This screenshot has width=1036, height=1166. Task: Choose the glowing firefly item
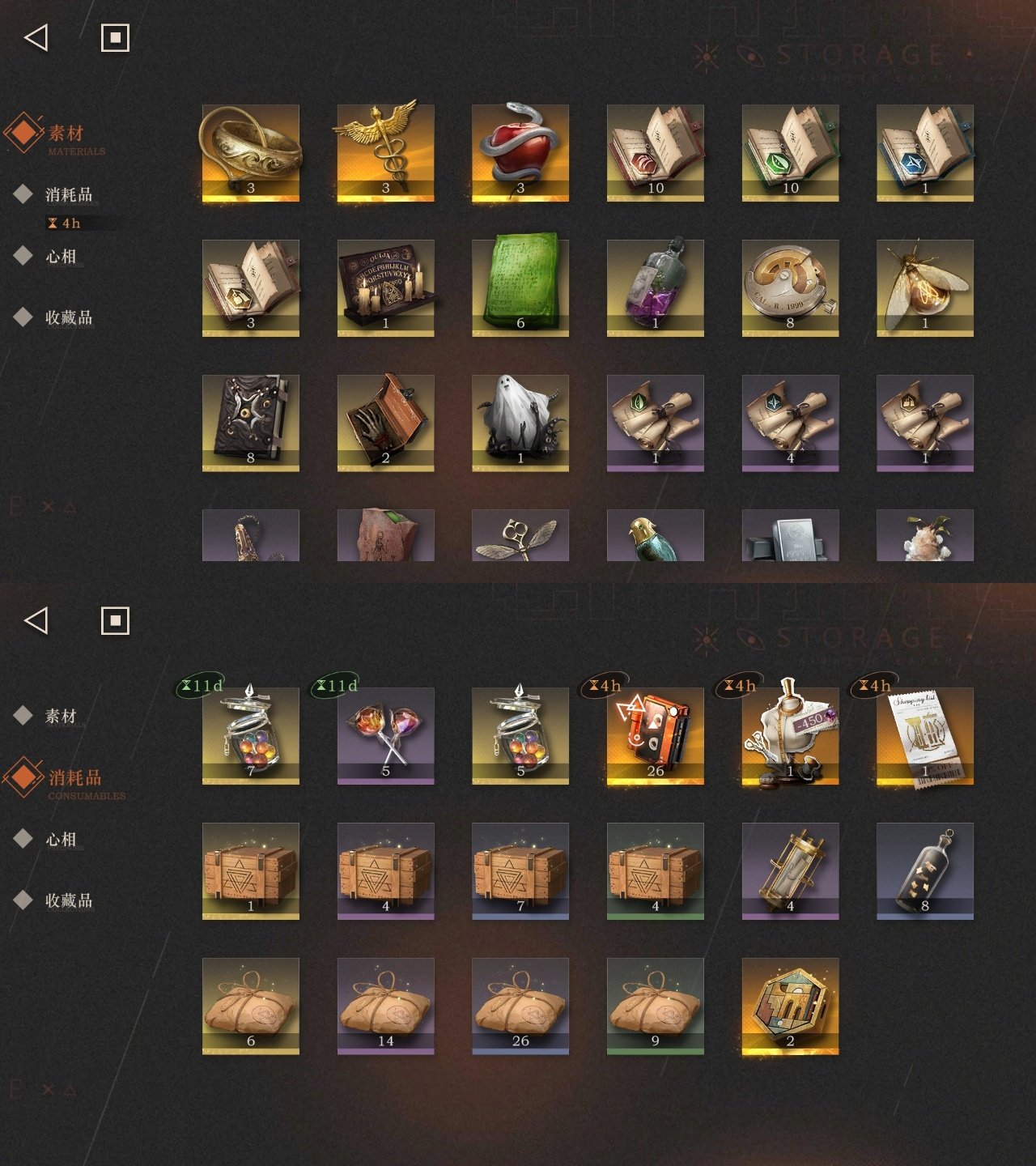tap(925, 288)
